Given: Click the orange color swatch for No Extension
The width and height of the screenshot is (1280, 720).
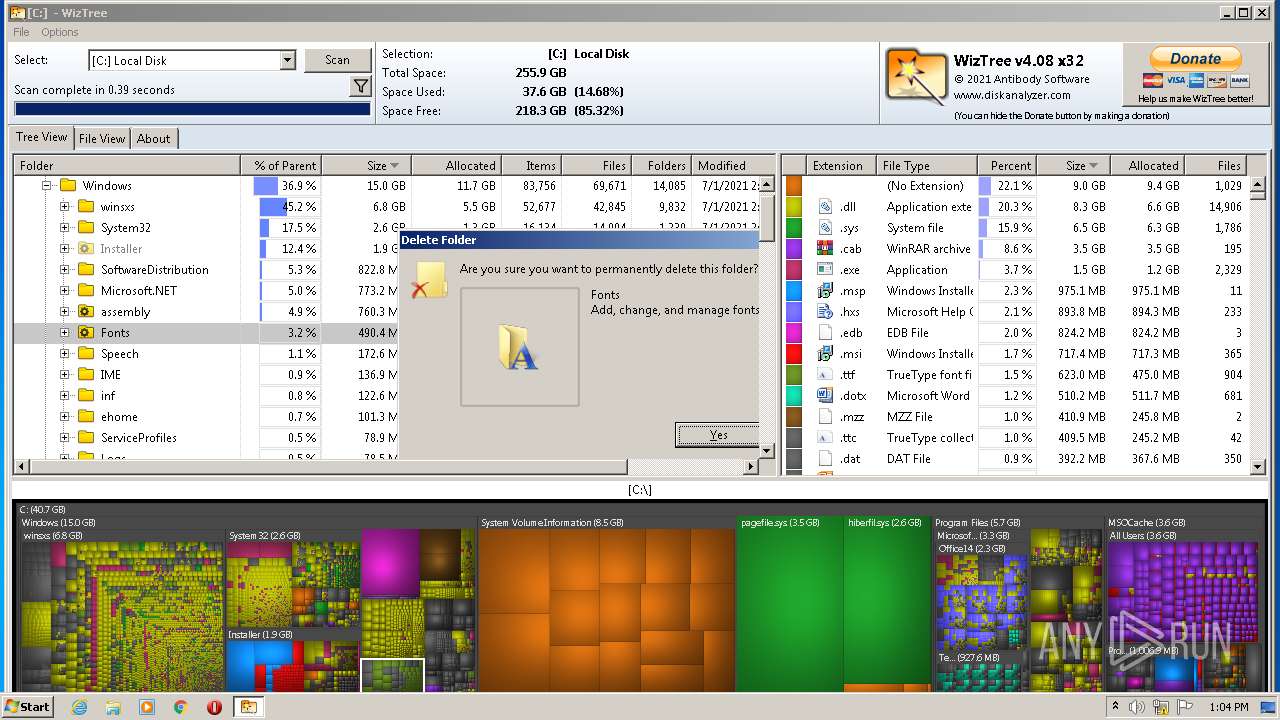Looking at the screenshot, I should point(794,185).
